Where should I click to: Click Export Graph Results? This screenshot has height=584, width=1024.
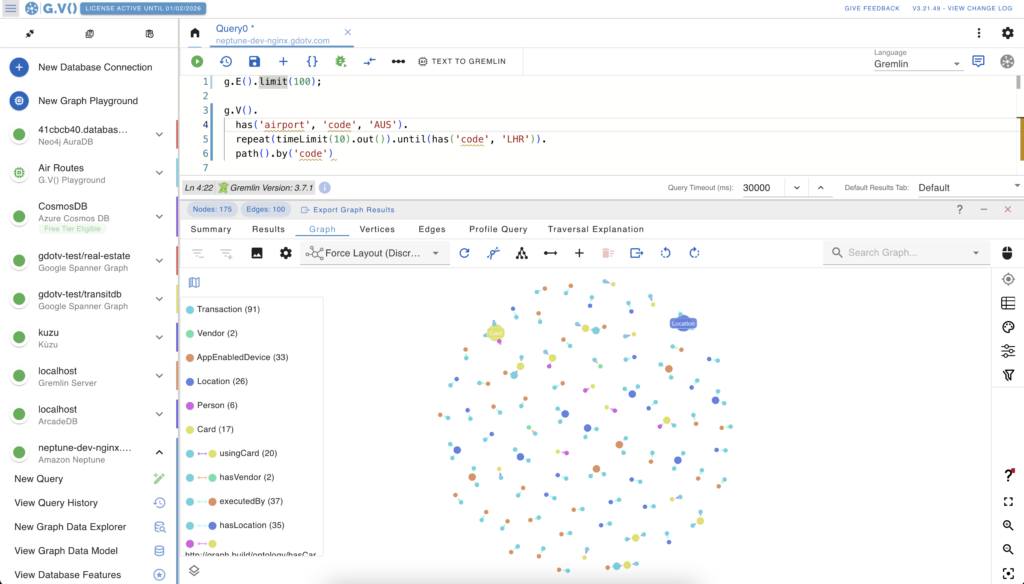(x=347, y=210)
